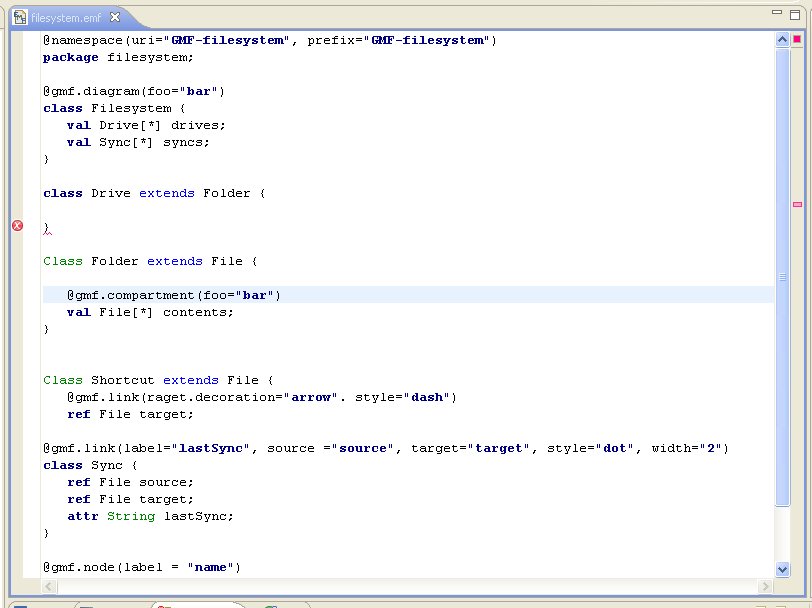Click the vertical scrollbar thumb
This screenshot has height=608, width=812.
(782, 277)
